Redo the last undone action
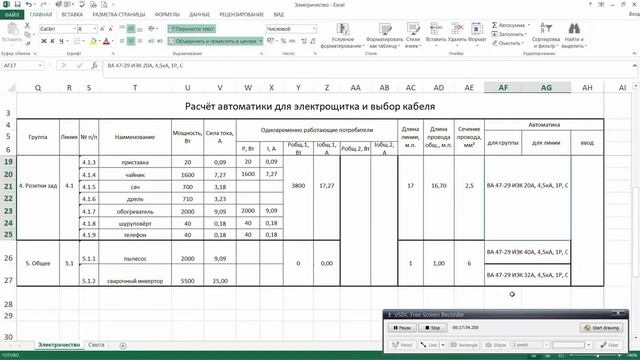Screen dimensions: 640x360 point(43,4)
